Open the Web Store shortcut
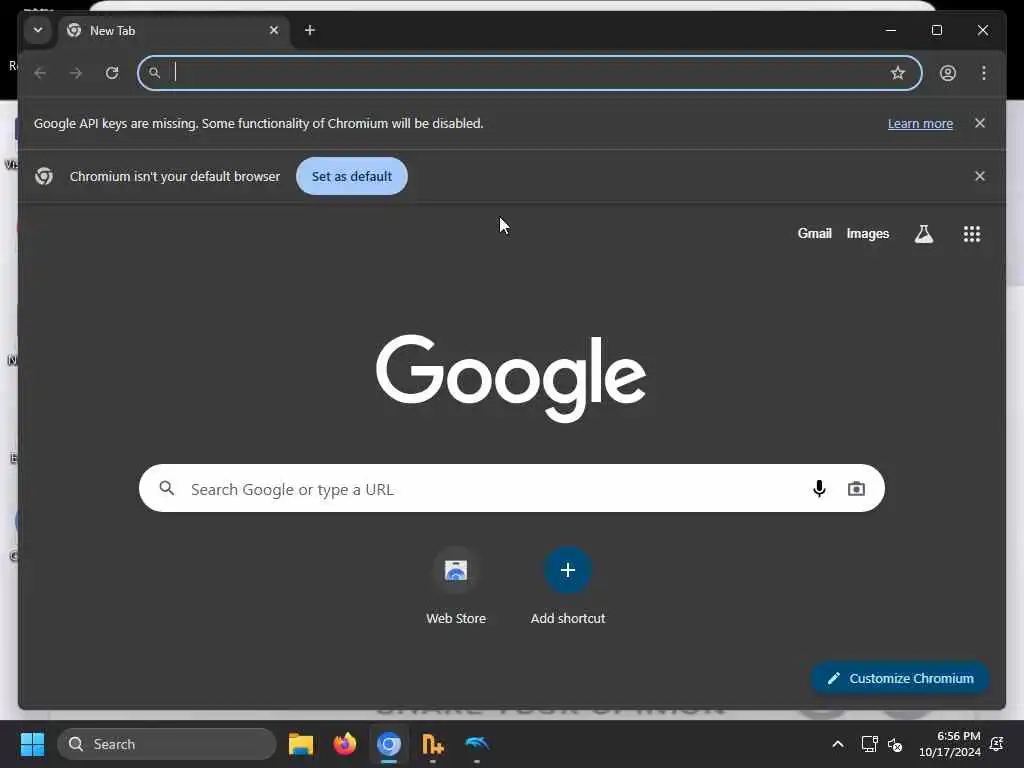This screenshot has width=1024, height=768. (456, 586)
